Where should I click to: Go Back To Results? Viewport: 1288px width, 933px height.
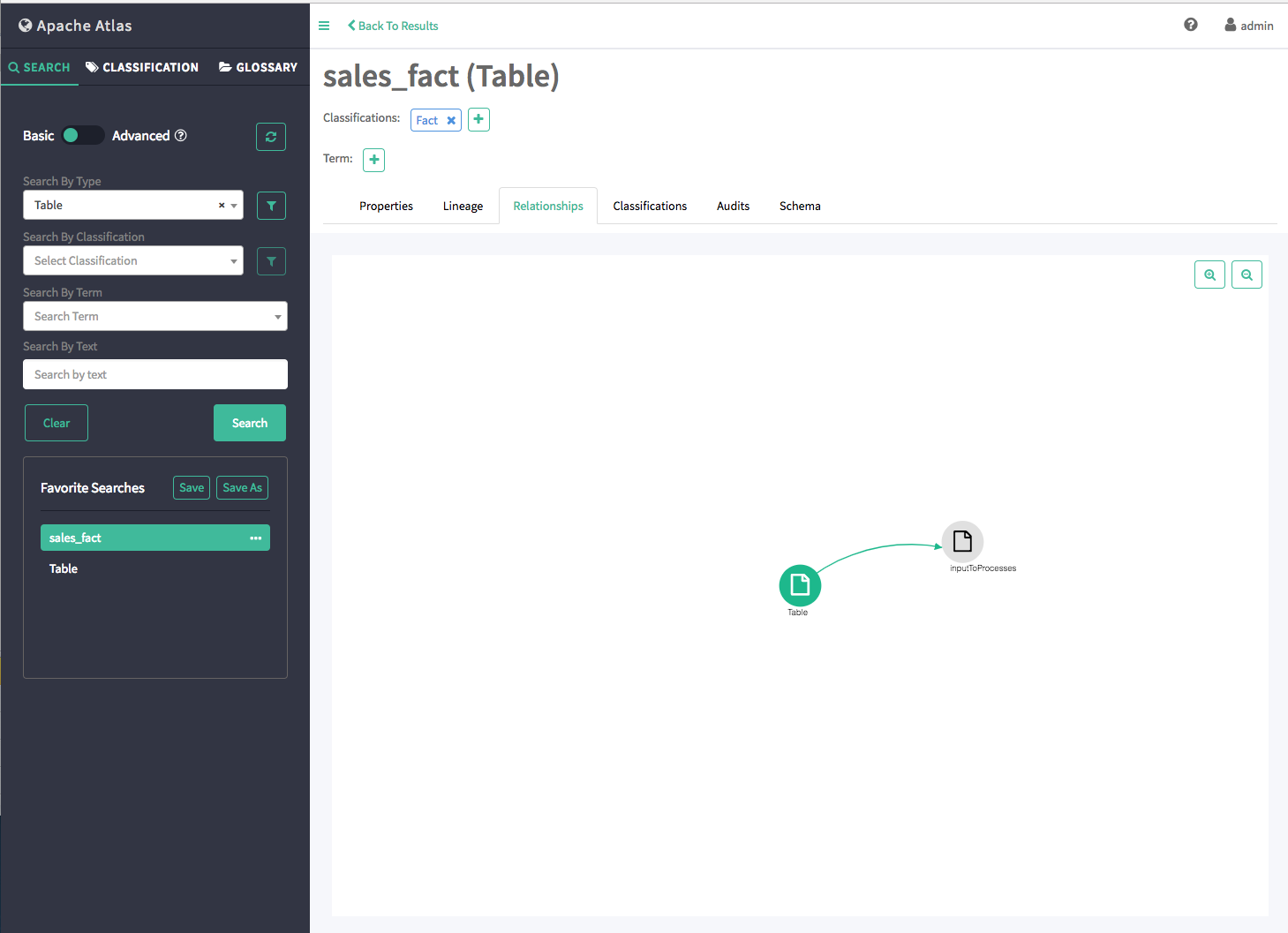click(393, 26)
